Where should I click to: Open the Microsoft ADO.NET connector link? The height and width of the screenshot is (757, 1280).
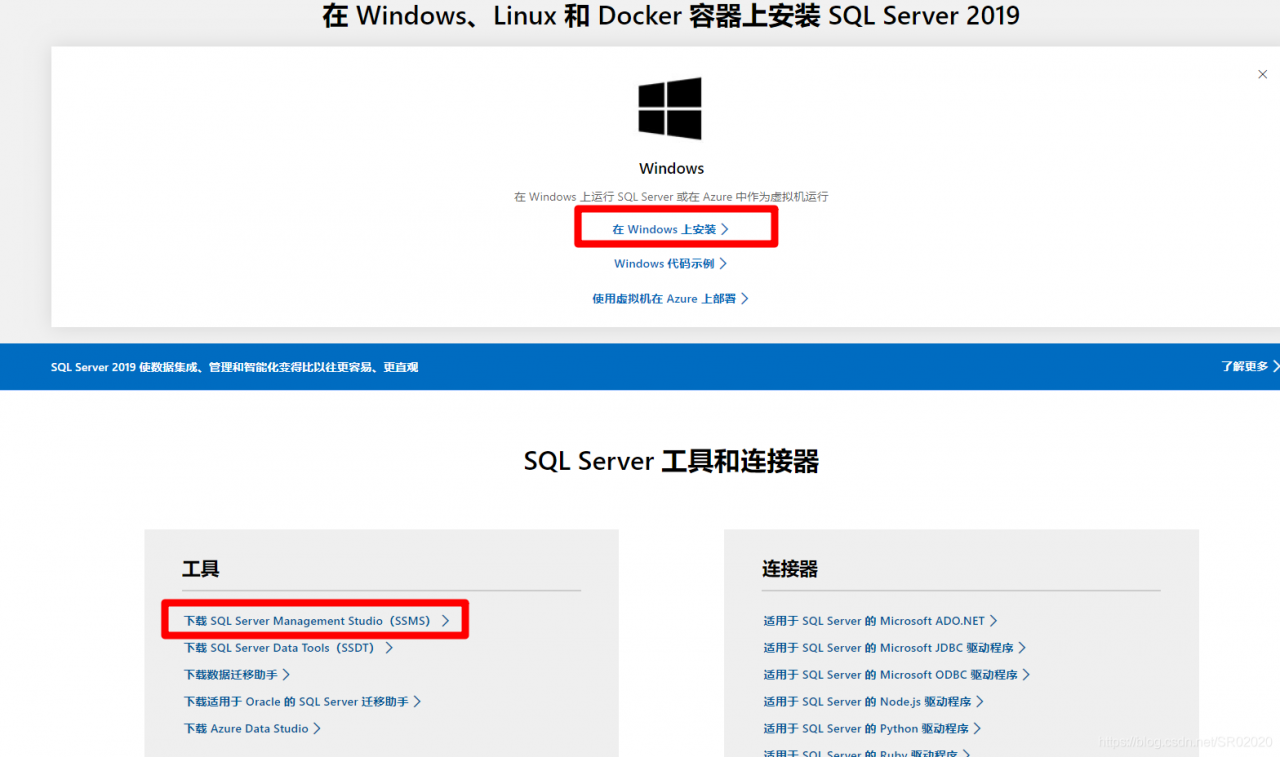tap(880, 621)
